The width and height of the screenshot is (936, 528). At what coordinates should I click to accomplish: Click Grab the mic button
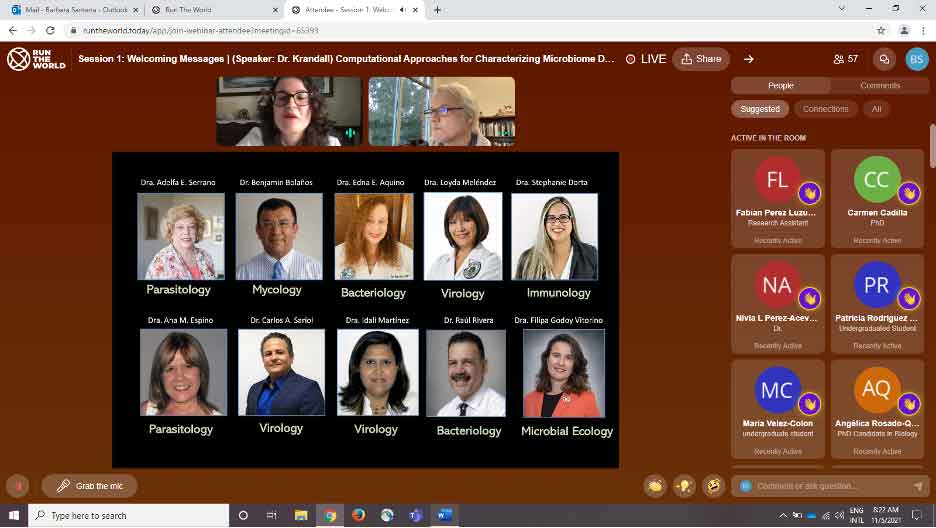89,486
